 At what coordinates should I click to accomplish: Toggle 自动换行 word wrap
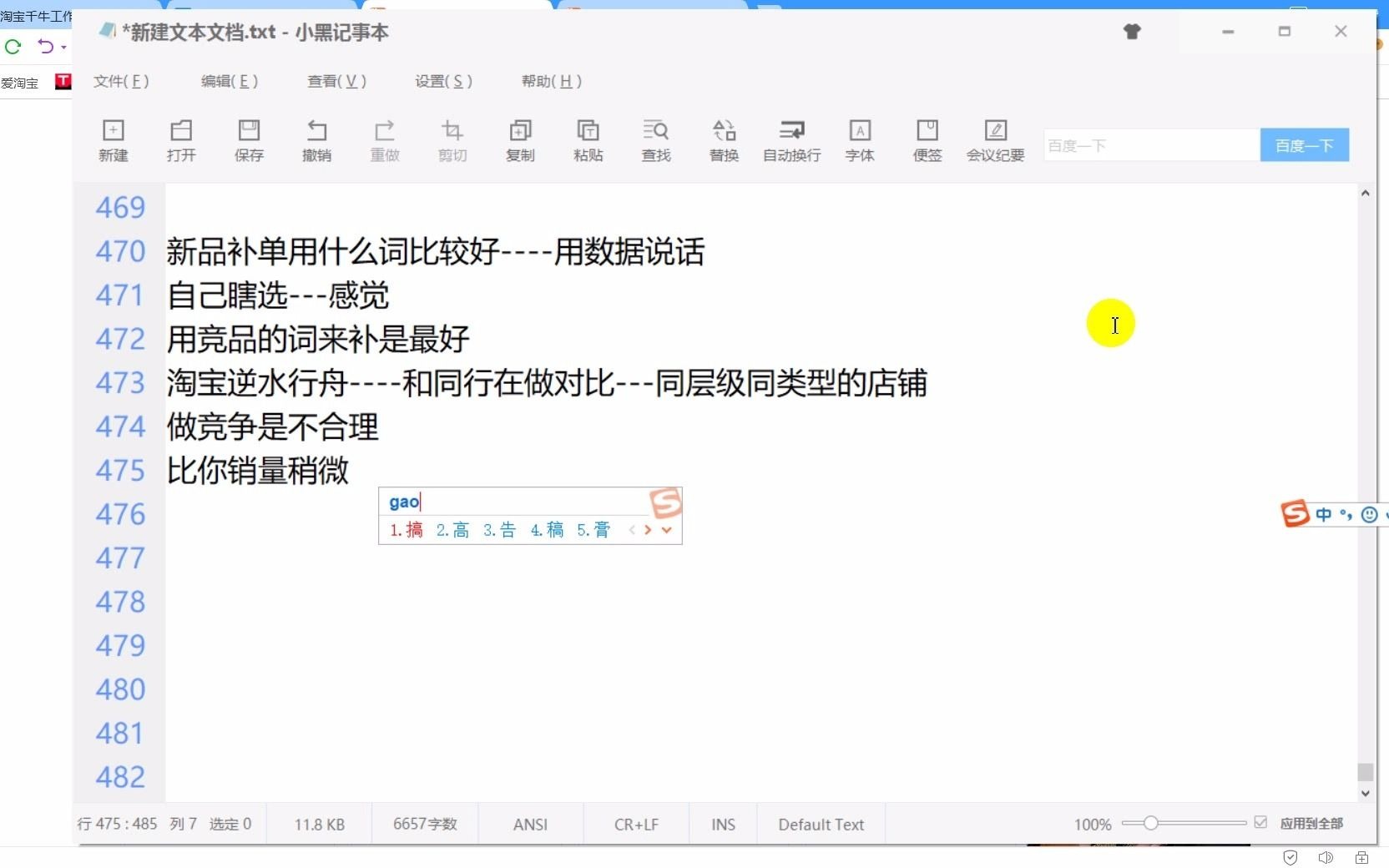[792, 140]
